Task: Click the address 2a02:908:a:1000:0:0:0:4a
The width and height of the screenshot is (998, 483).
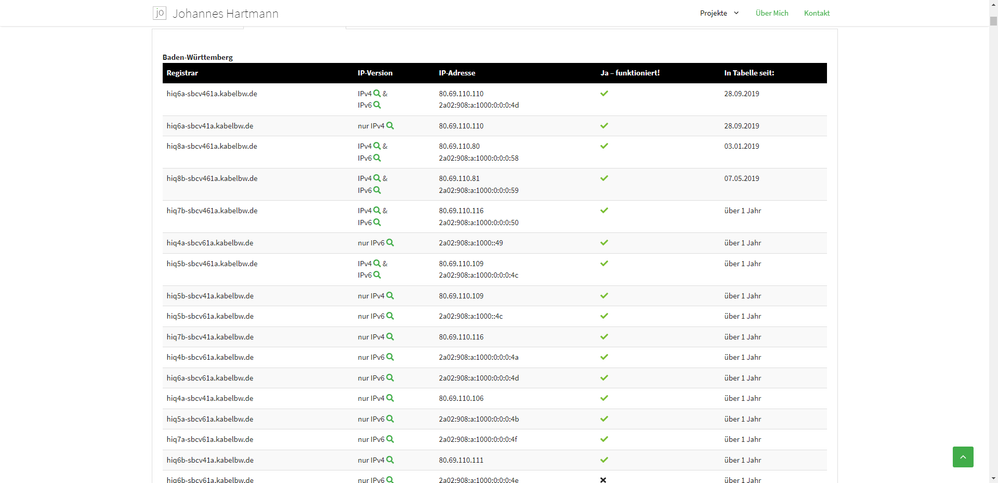Action: (479, 357)
